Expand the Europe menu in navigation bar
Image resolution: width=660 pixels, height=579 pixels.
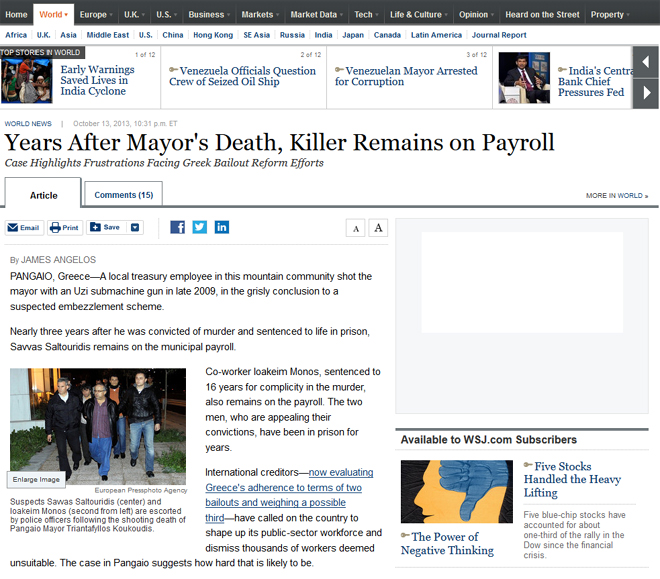point(97,15)
